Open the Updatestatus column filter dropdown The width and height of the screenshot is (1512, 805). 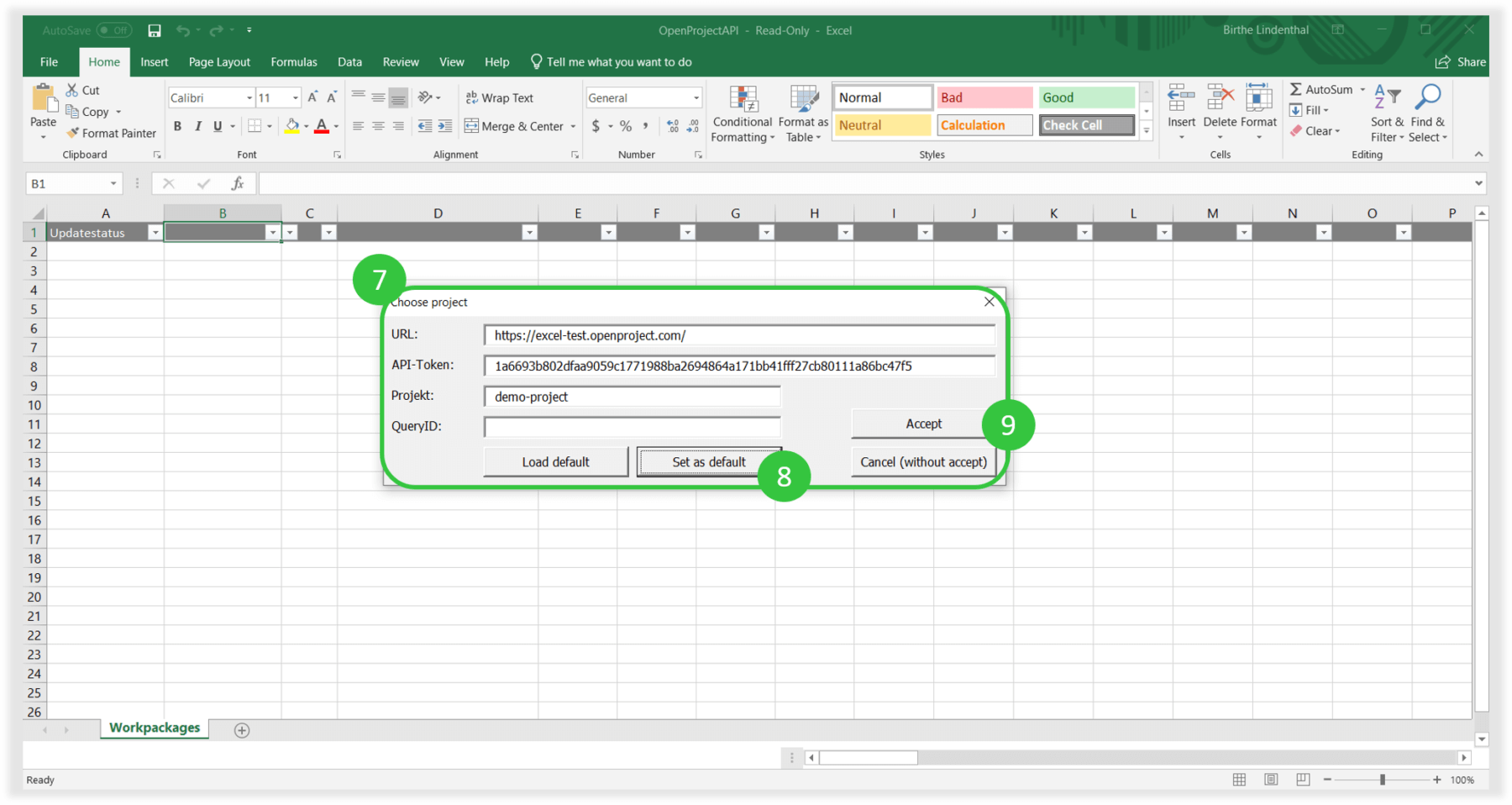point(155,233)
